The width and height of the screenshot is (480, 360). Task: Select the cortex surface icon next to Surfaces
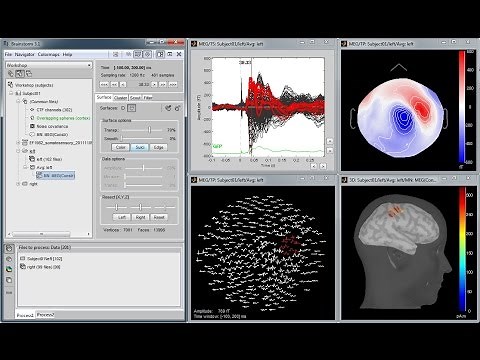click(132, 108)
